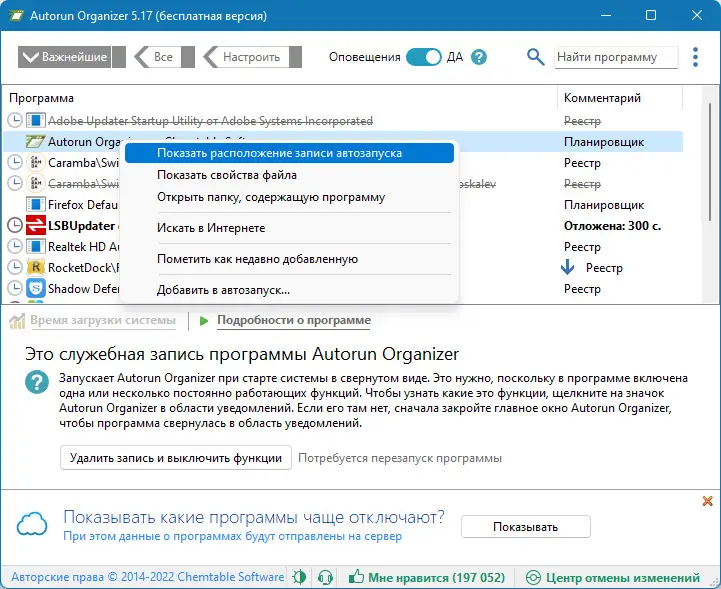Click the program list vertical scrollbar
721x589 pixels.
coord(710,161)
